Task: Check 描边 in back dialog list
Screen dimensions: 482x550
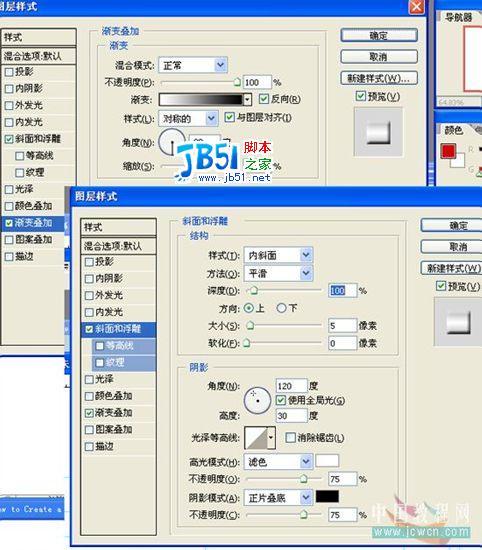Action: click(x=9, y=256)
